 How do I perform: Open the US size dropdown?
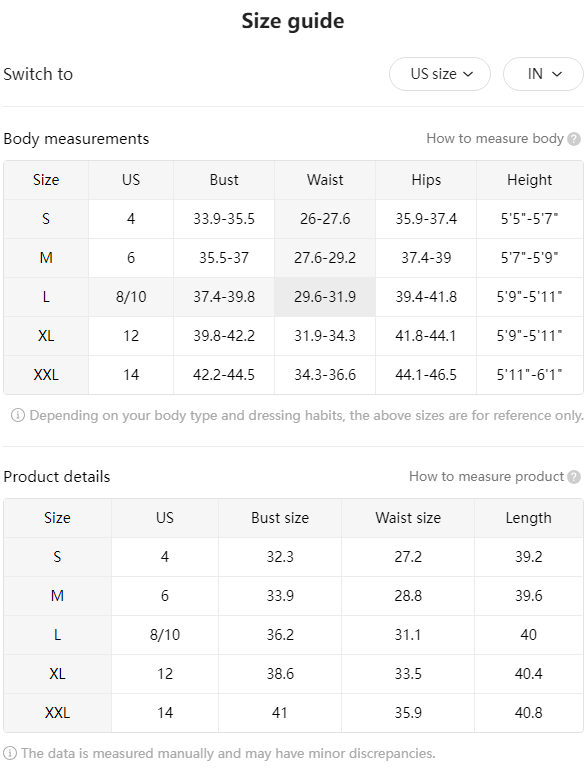(440, 74)
